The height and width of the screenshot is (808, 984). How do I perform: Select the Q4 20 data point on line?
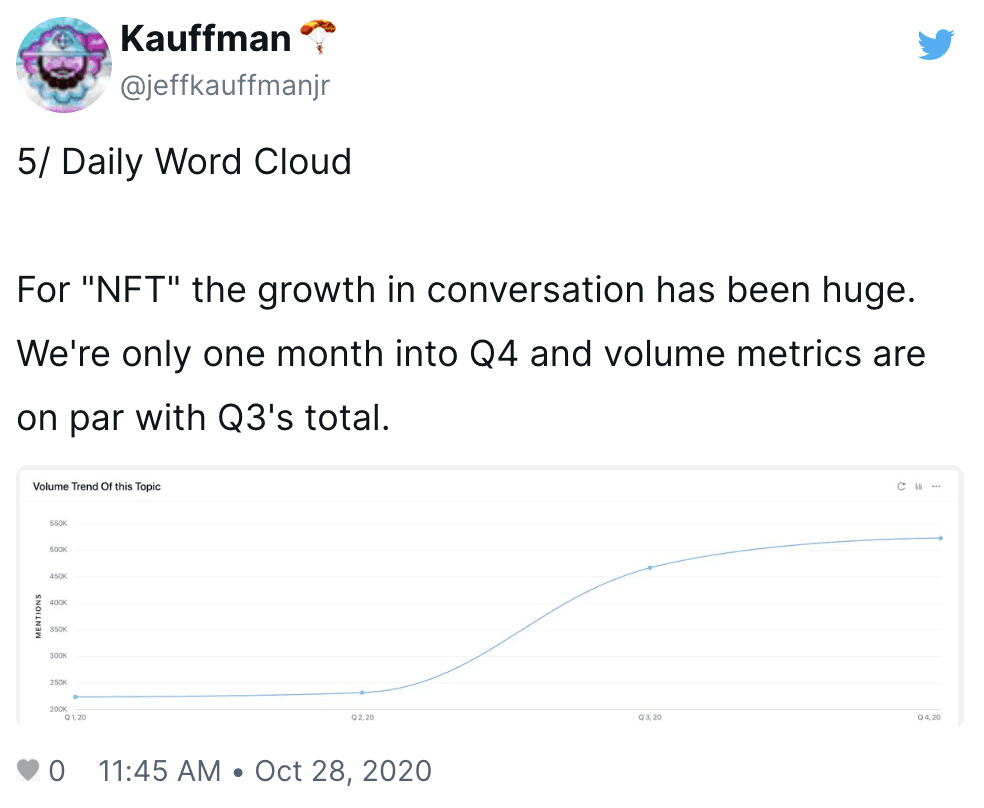941,538
